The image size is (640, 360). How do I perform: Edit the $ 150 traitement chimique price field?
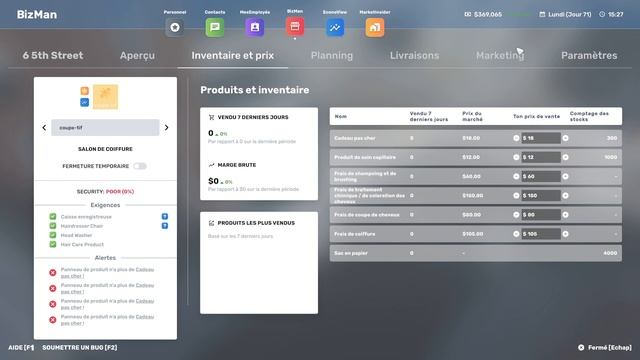tap(541, 196)
